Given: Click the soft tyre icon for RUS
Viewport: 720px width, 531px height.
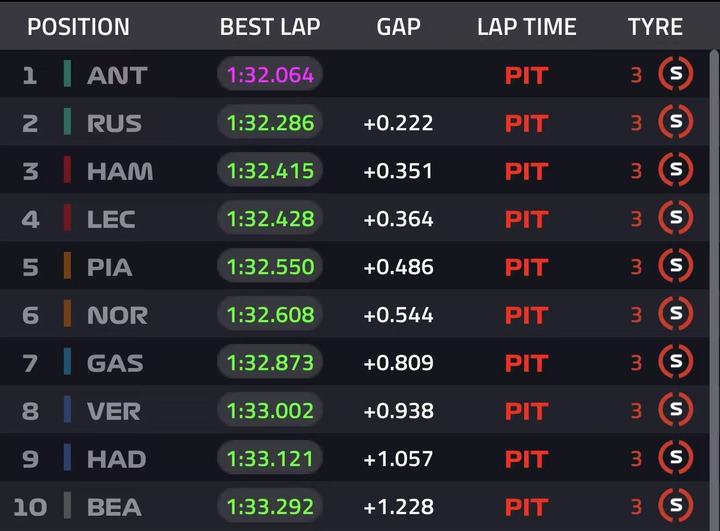Looking at the screenshot, I should tap(676, 122).
